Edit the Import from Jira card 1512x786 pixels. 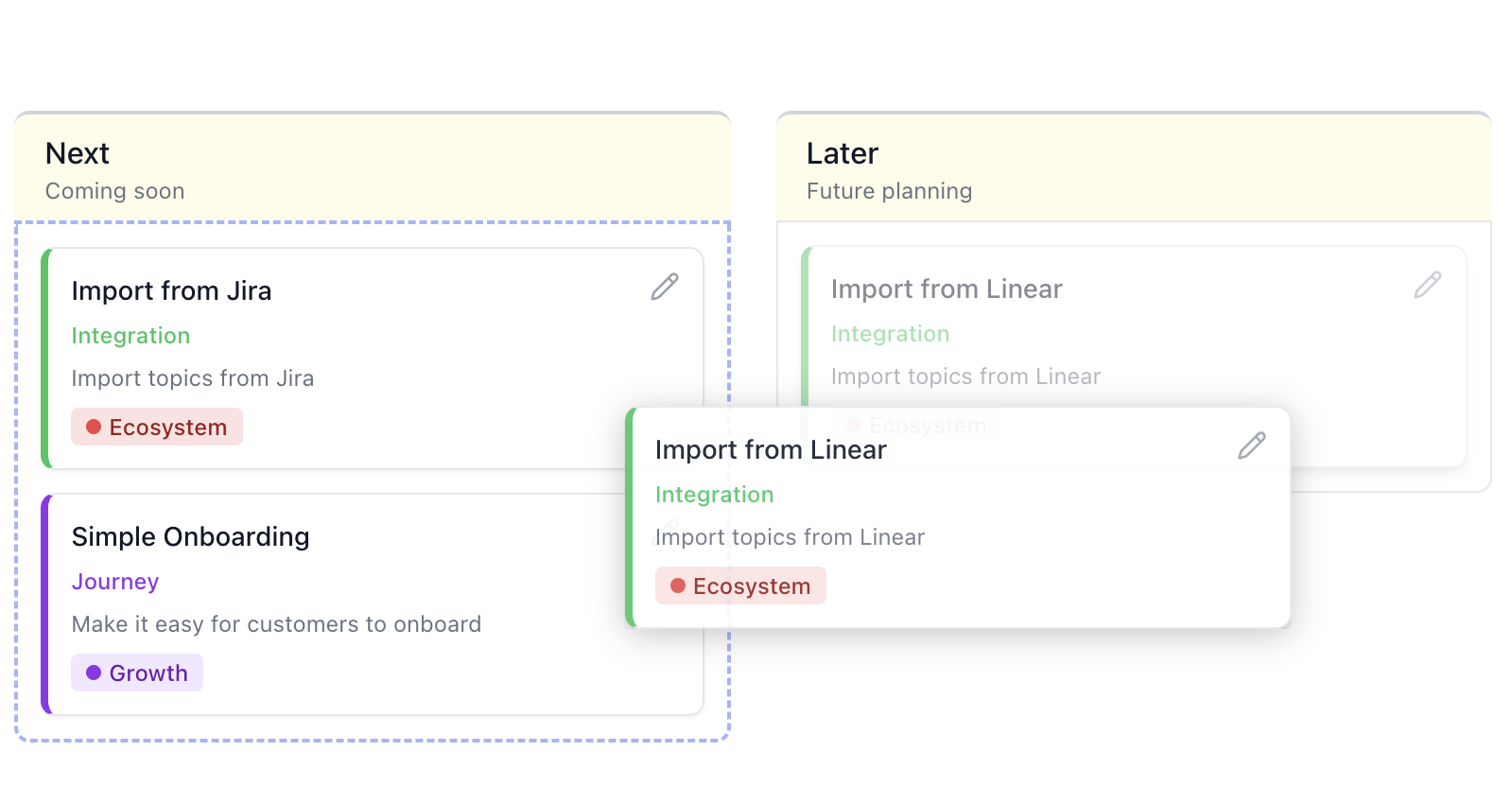point(665,287)
